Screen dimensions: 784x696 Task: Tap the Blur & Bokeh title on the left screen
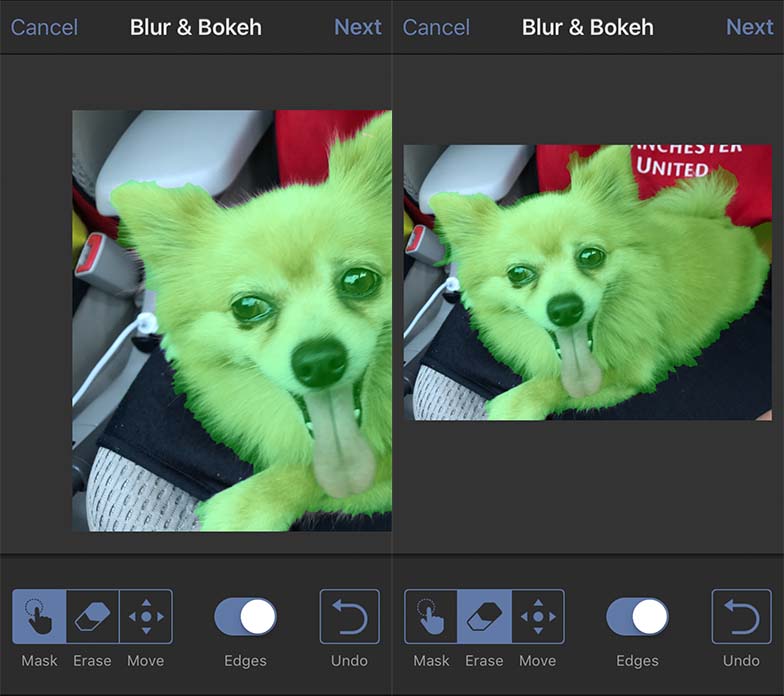click(196, 27)
